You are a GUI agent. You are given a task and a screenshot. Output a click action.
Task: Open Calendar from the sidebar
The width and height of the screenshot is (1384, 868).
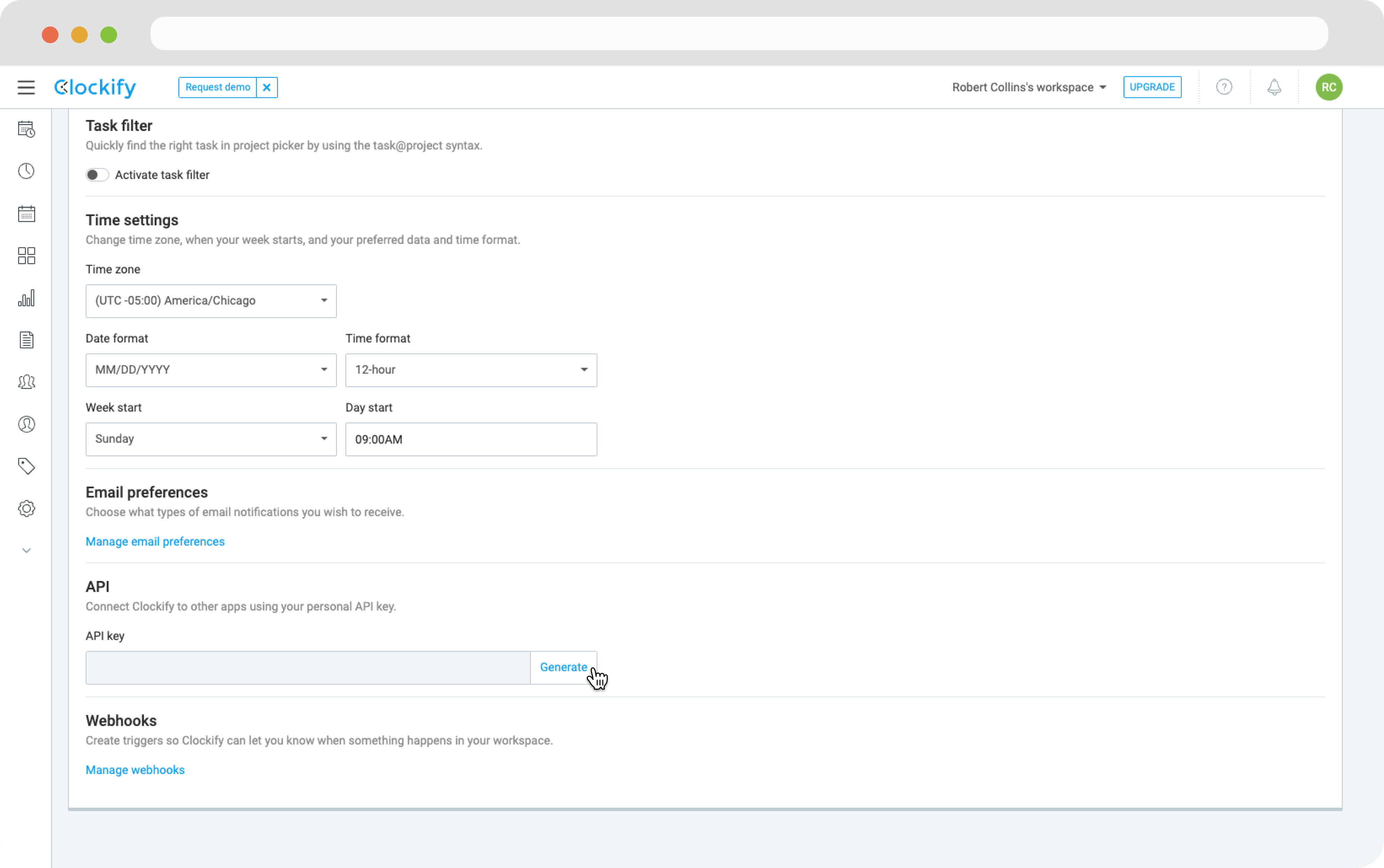click(26, 214)
